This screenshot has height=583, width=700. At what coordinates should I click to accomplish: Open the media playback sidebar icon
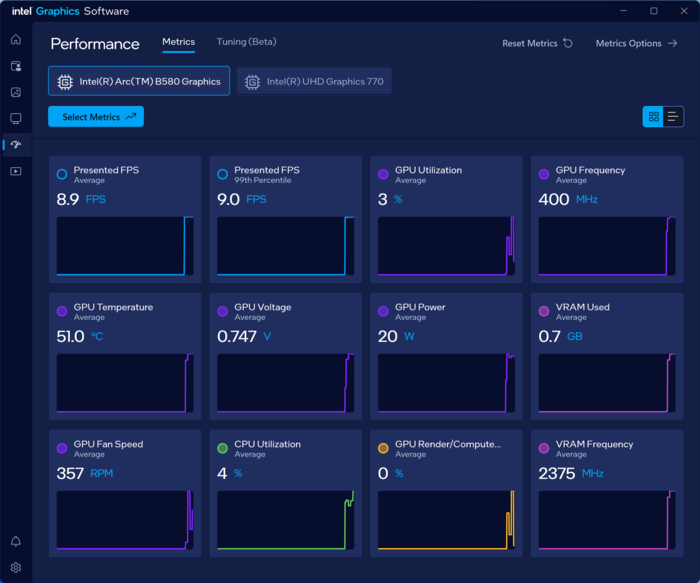(x=16, y=171)
